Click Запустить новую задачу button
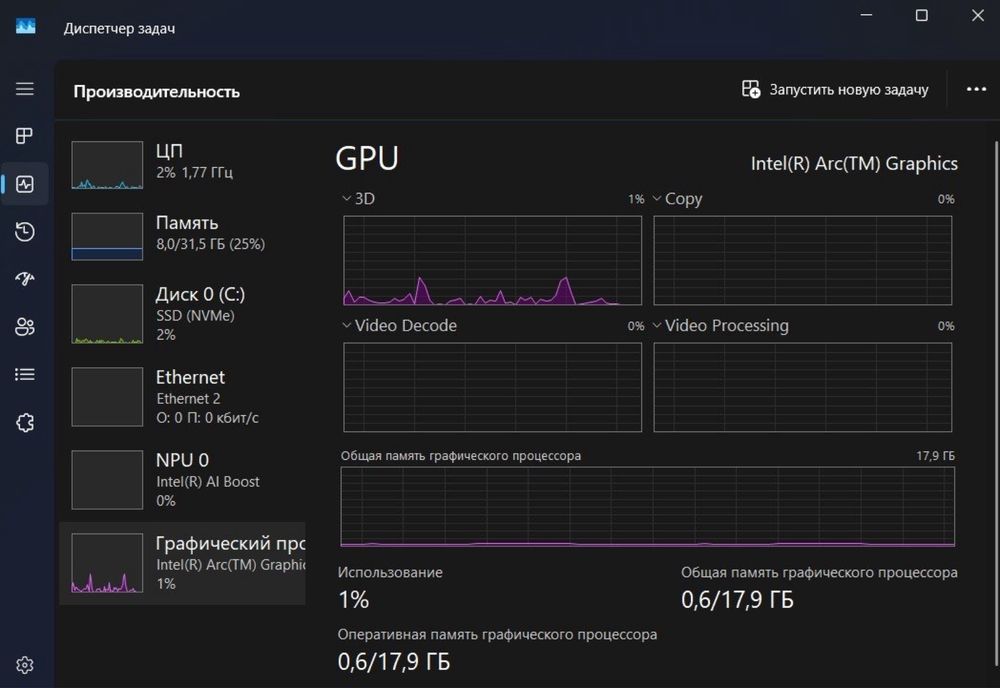 (835, 90)
